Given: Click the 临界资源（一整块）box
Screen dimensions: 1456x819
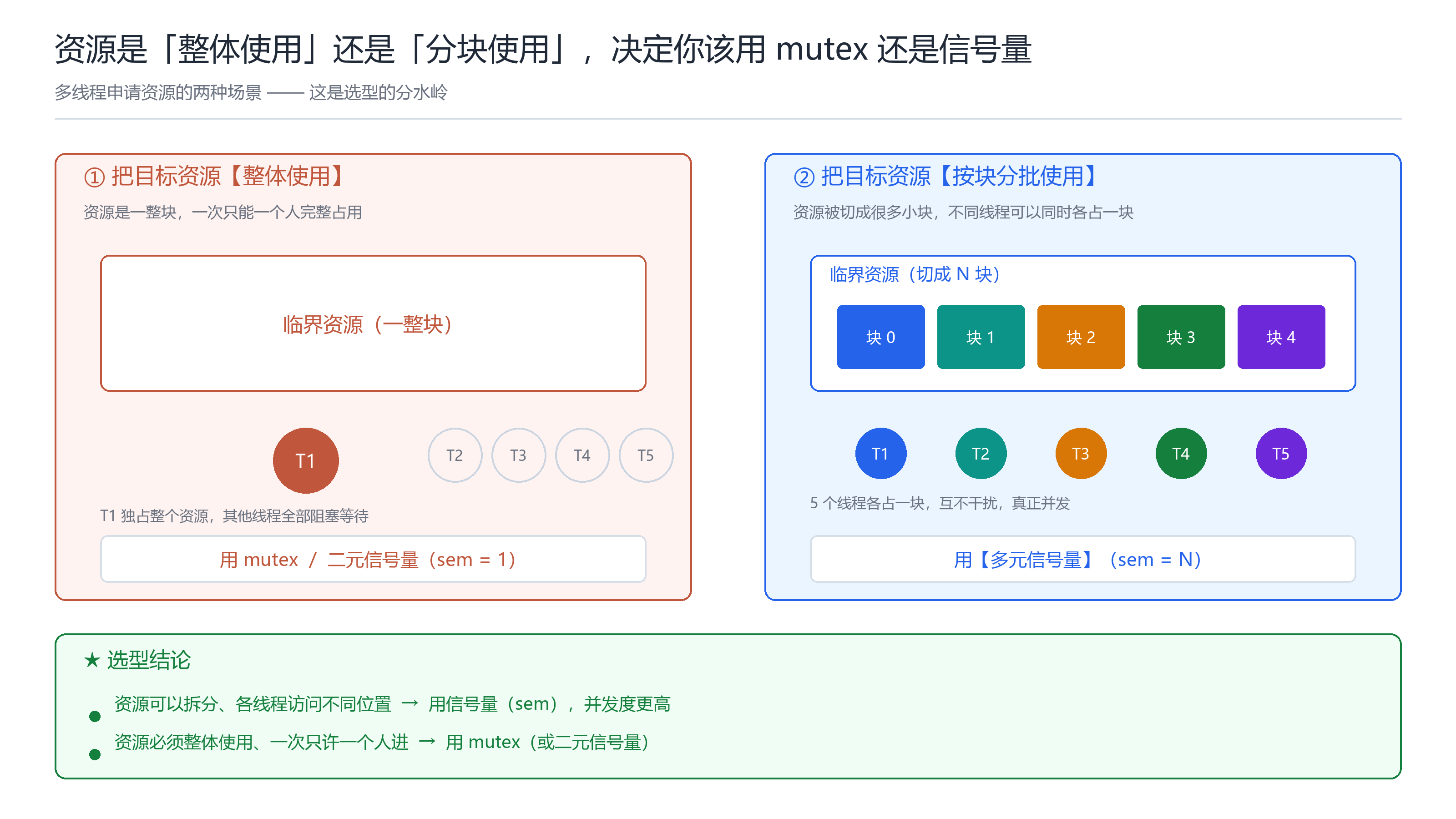Looking at the screenshot, I should click(373, 324).
